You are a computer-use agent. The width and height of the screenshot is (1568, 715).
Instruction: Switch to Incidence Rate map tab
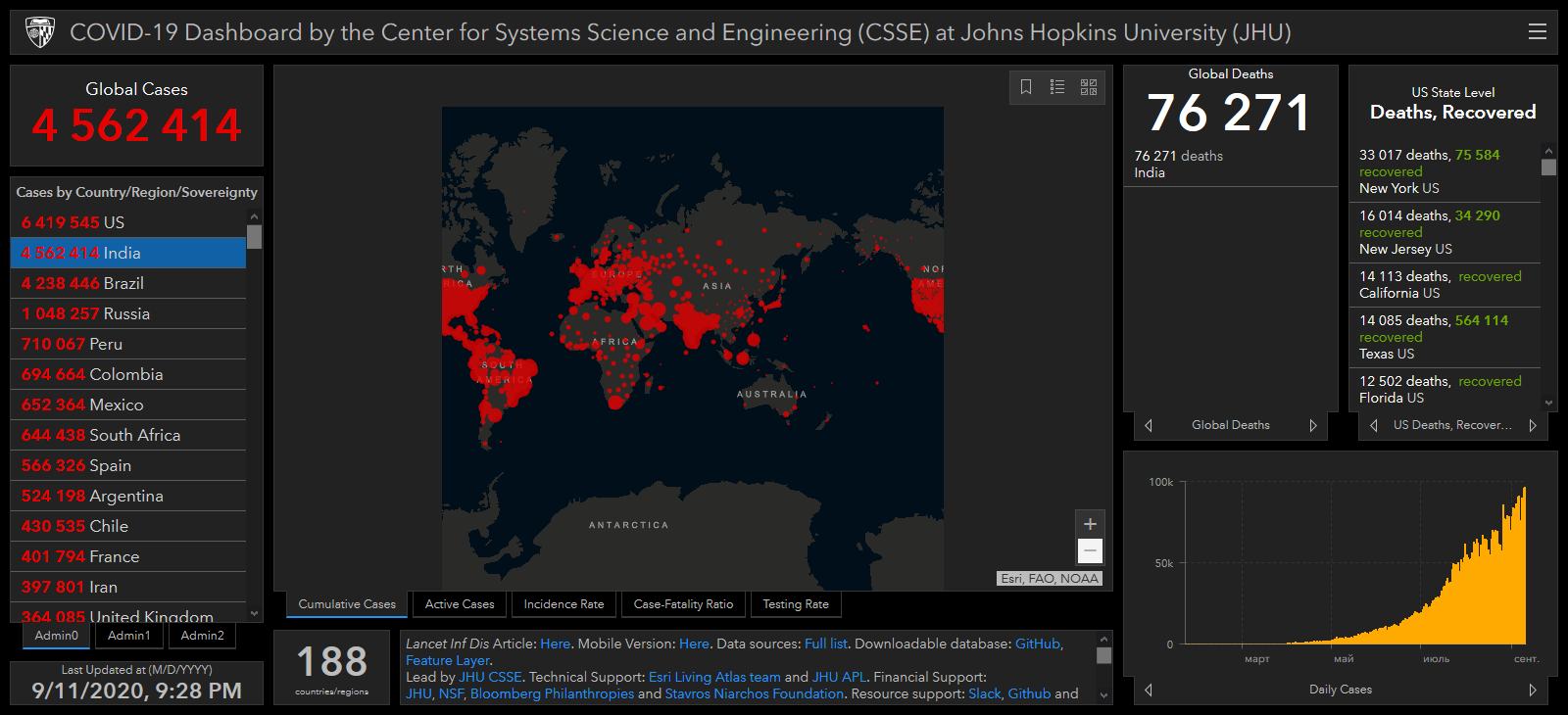click(x=563, y=604)
